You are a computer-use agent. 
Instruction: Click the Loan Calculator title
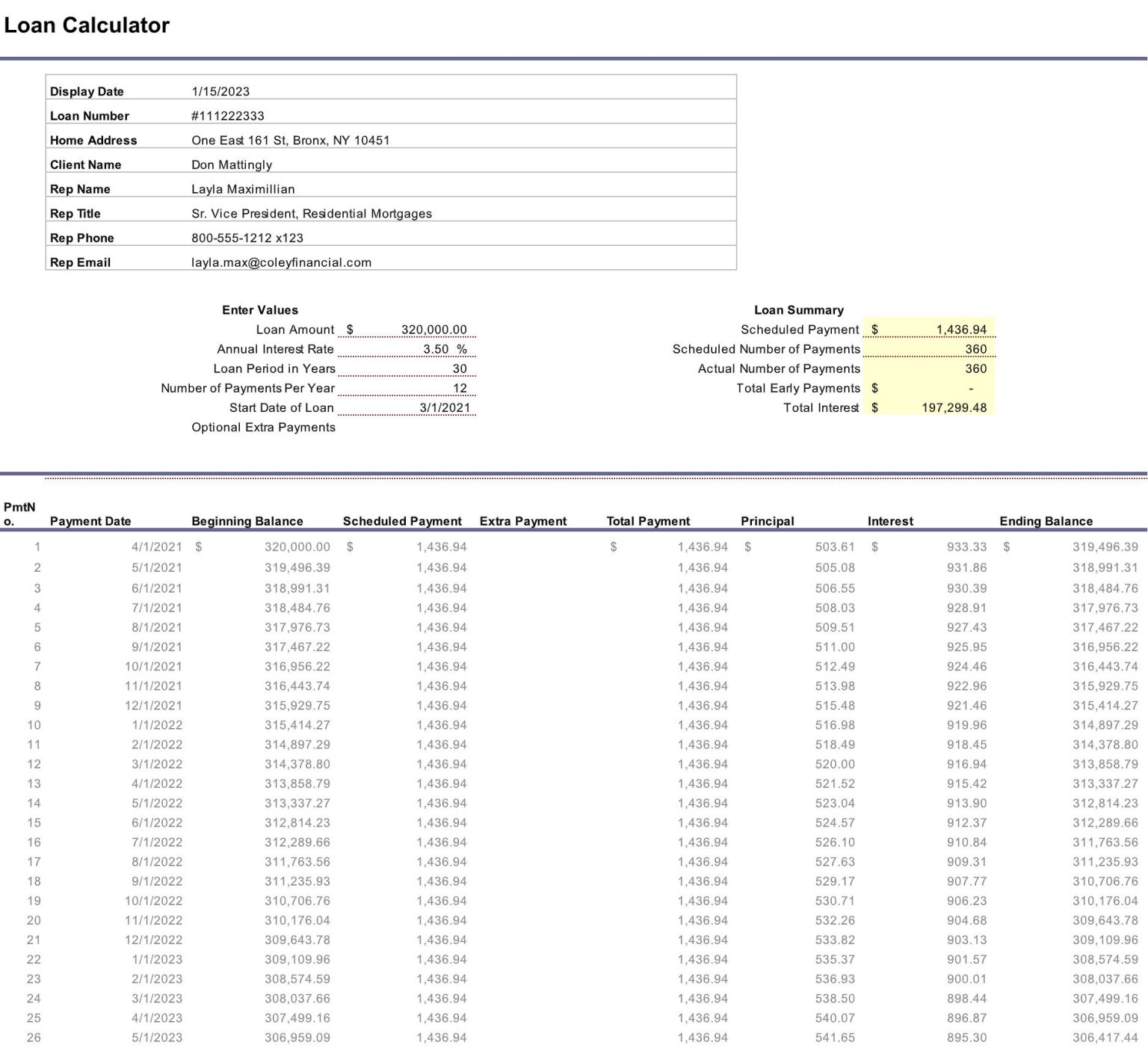[87, 25]
